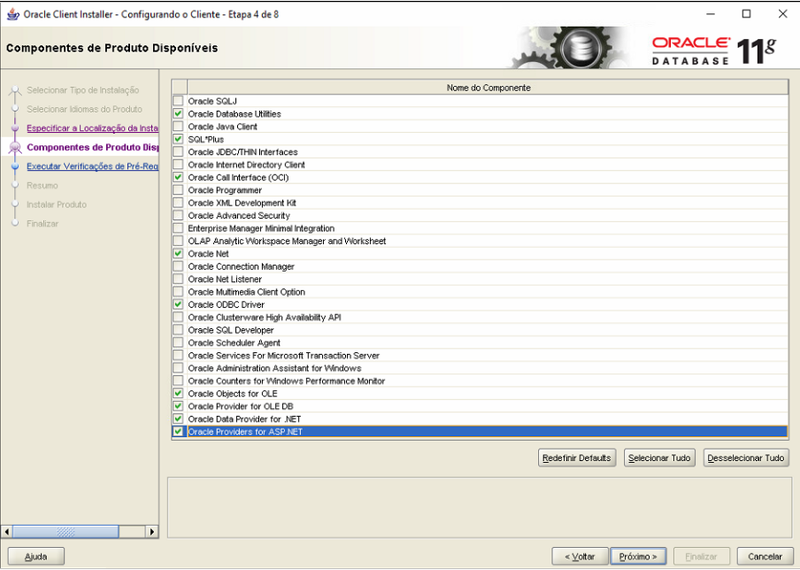This screenshot has width=800, height=570.
Task: Check Oracle Scheduler Agent checkbox
Action: [178, 343]
